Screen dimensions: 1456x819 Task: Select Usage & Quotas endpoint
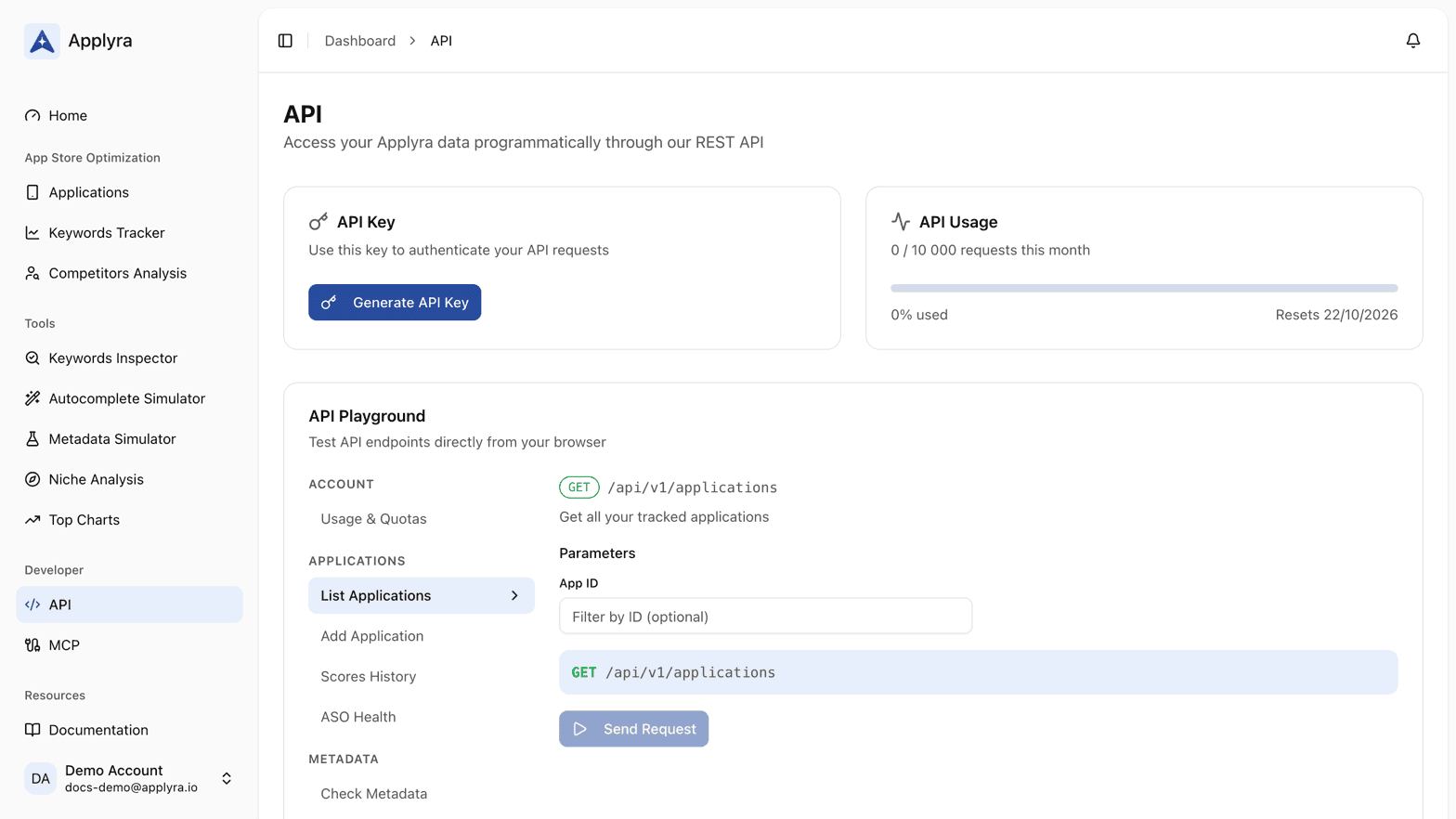pos(422,519)
